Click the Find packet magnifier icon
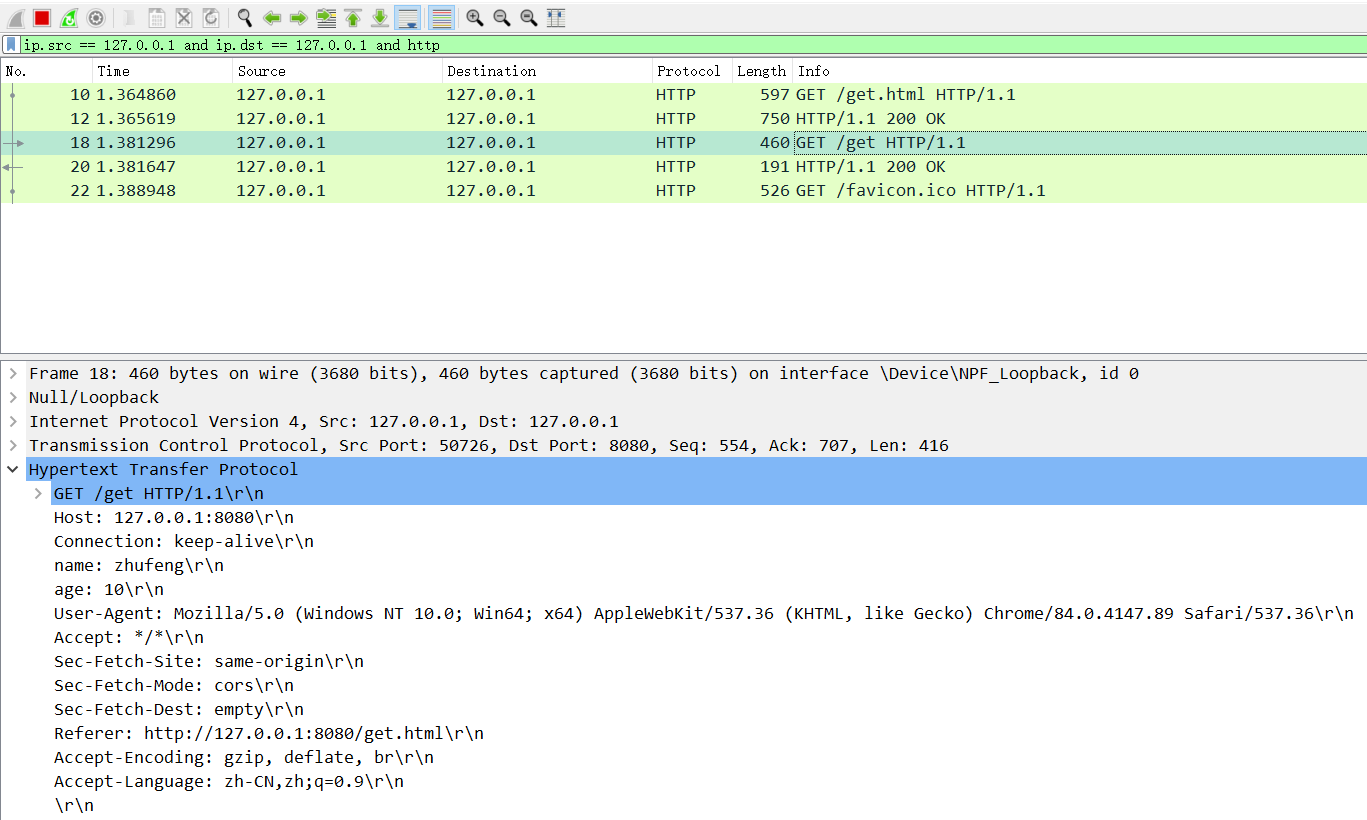Viewport: 1367px width, 820px height. pos(244,17)
